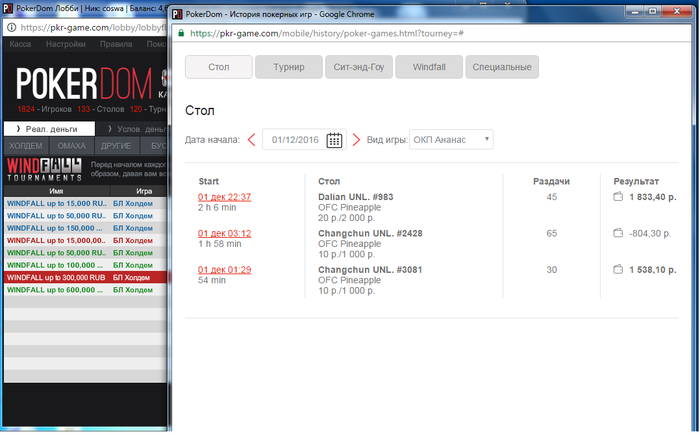Click result value 1 833,40 p.

tap(653, 197)
